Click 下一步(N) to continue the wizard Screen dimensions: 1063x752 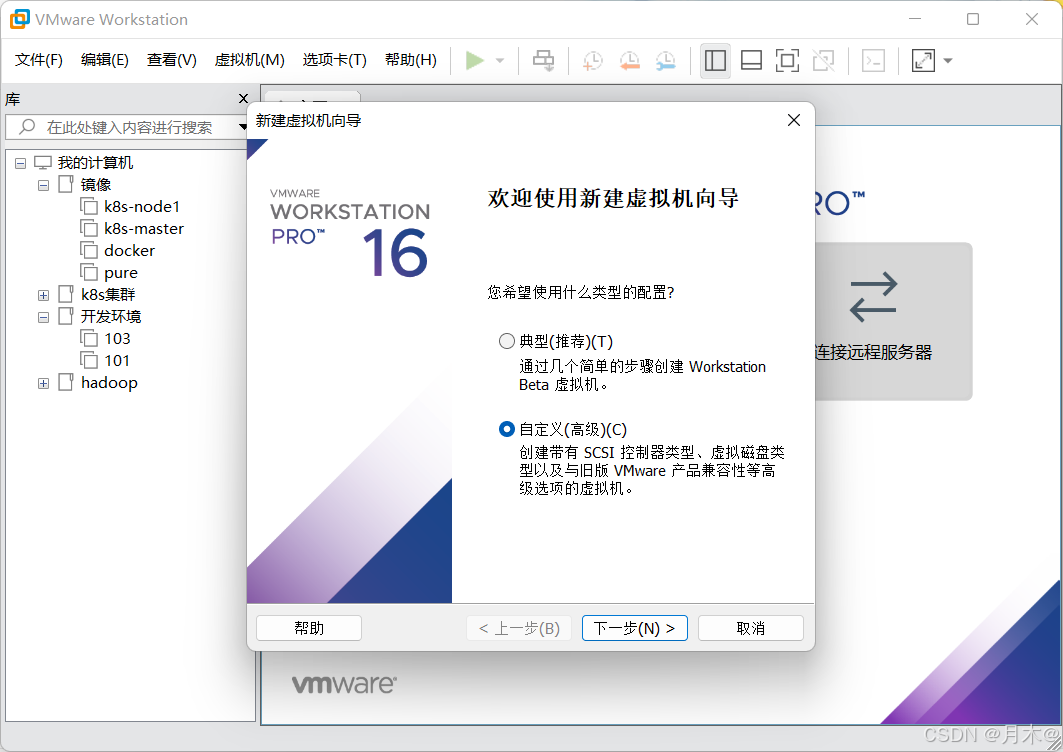[x=635, y=628]
